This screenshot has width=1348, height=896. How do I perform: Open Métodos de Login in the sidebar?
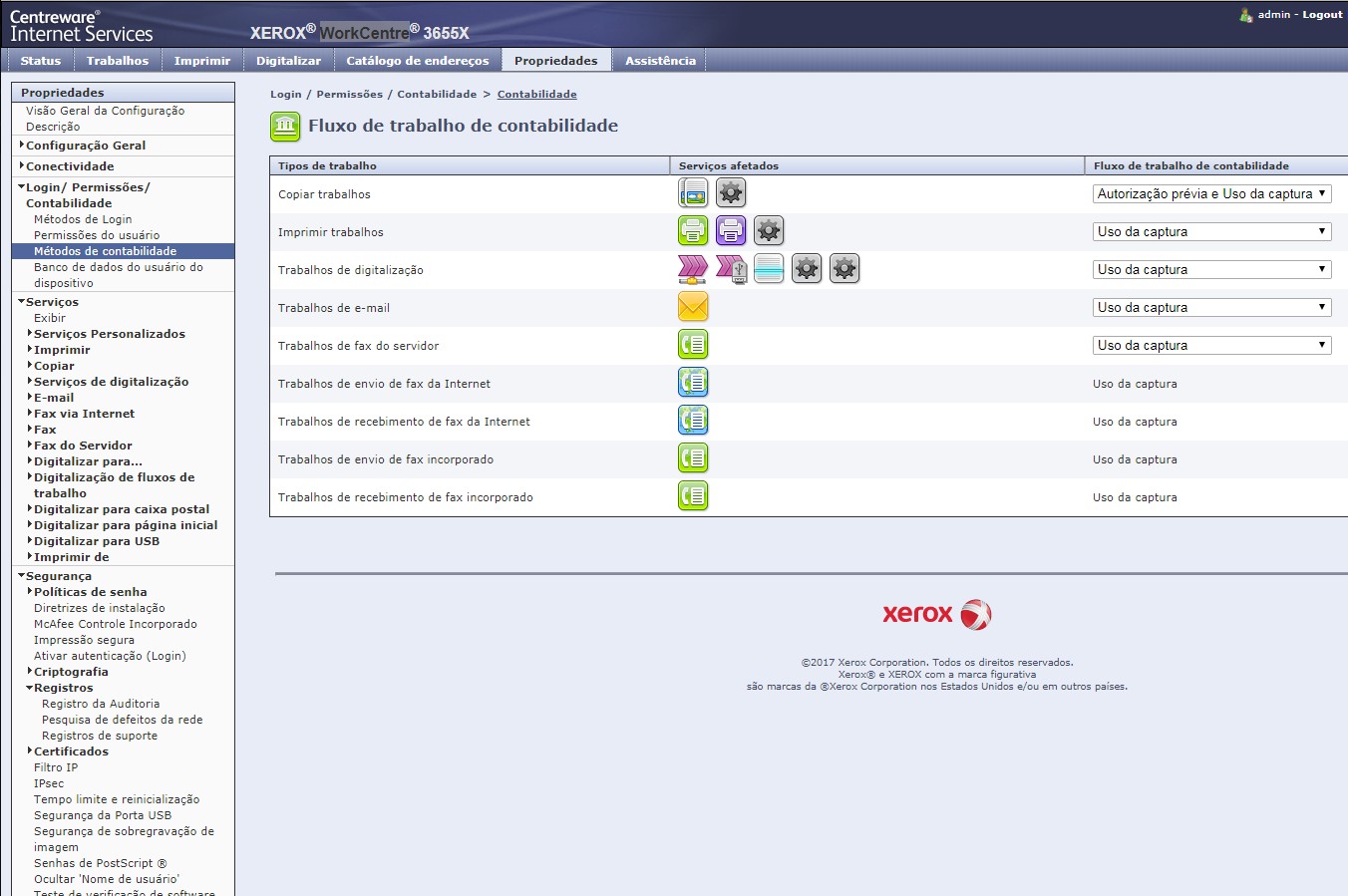point(83,219)
